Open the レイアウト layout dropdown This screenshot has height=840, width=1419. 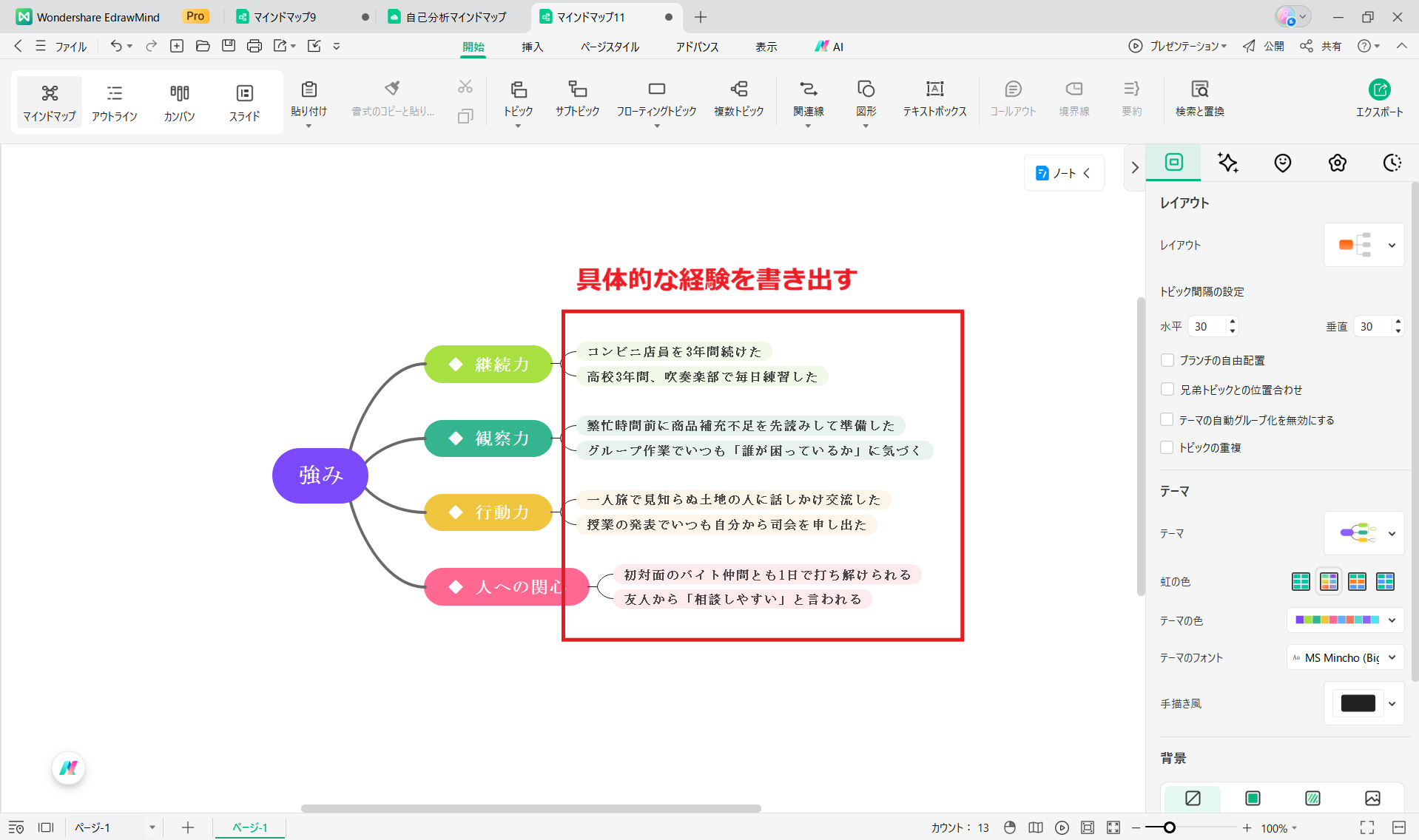click(x=1364, y=245)
